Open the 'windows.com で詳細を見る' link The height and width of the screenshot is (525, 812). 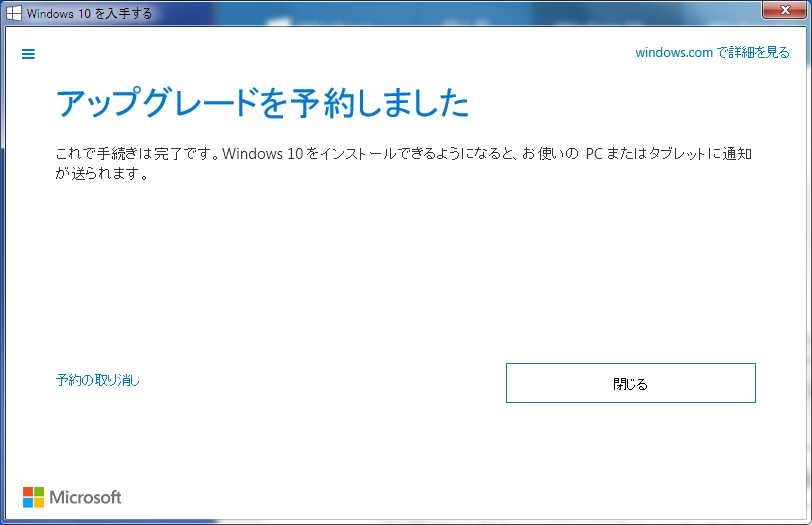712,53
